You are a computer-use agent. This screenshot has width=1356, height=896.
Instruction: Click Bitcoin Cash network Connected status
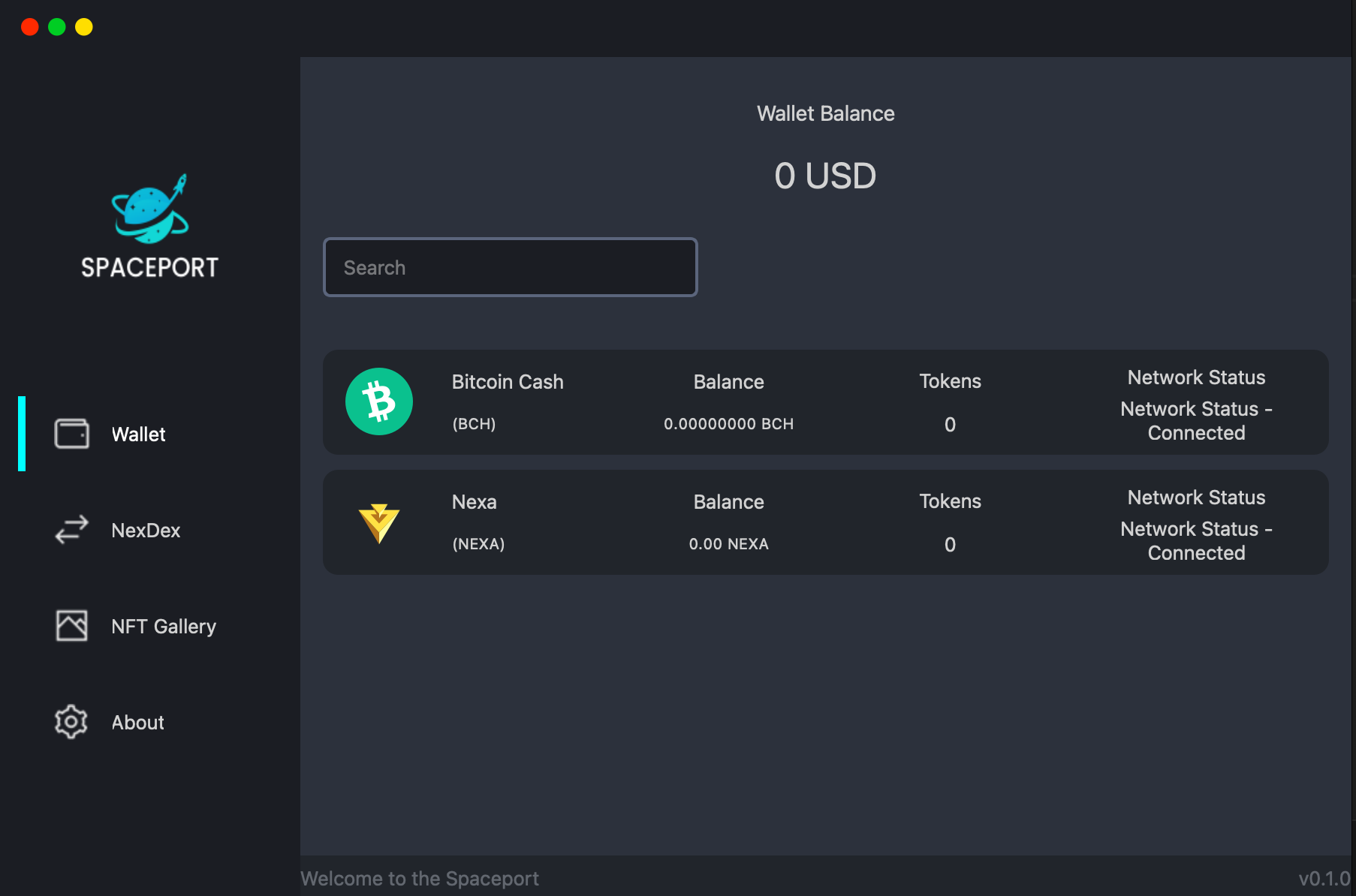click(x=1197, y=421)
